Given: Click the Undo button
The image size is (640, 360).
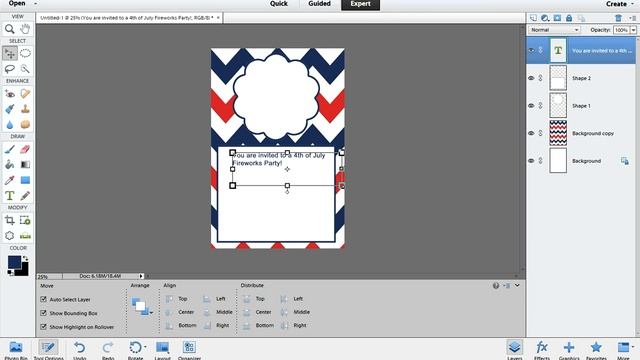Looking at the screenshot, I should [80, 350].
